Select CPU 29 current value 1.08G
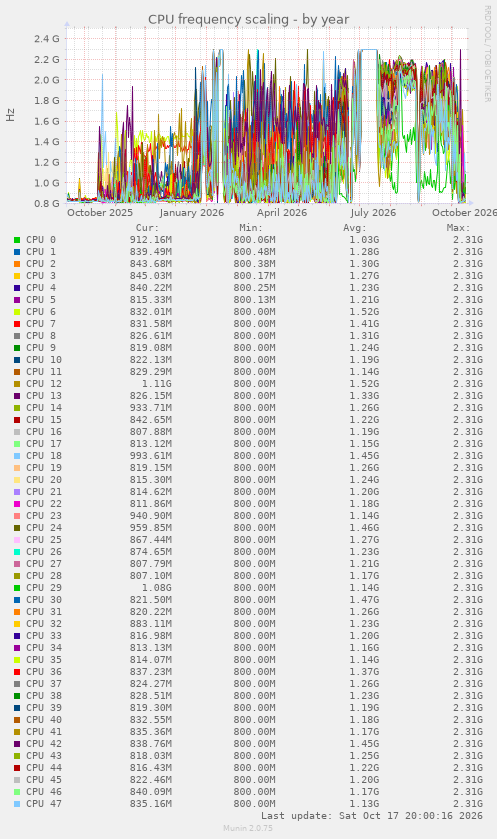This screenshot has height=839, width=497. 157,588
